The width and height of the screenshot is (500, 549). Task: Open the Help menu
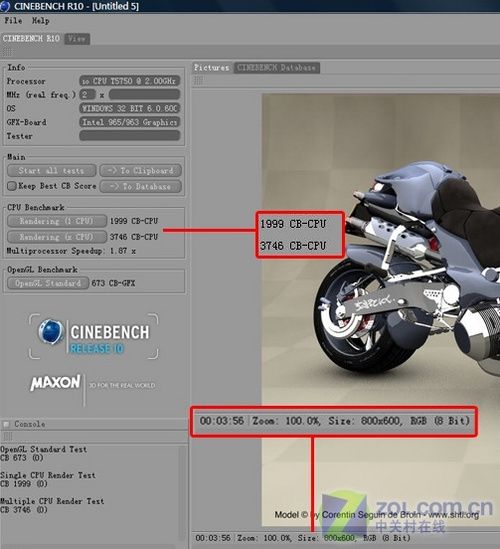click(x=41, y=21)
